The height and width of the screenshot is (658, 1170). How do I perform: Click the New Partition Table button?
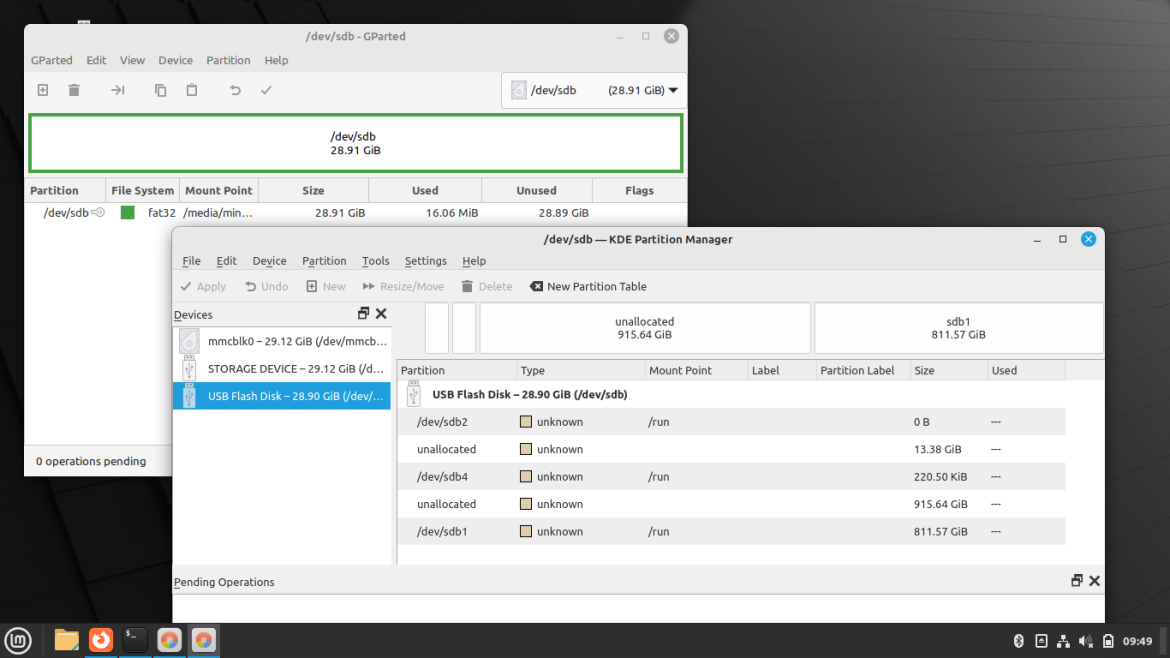tap(588, 286)
